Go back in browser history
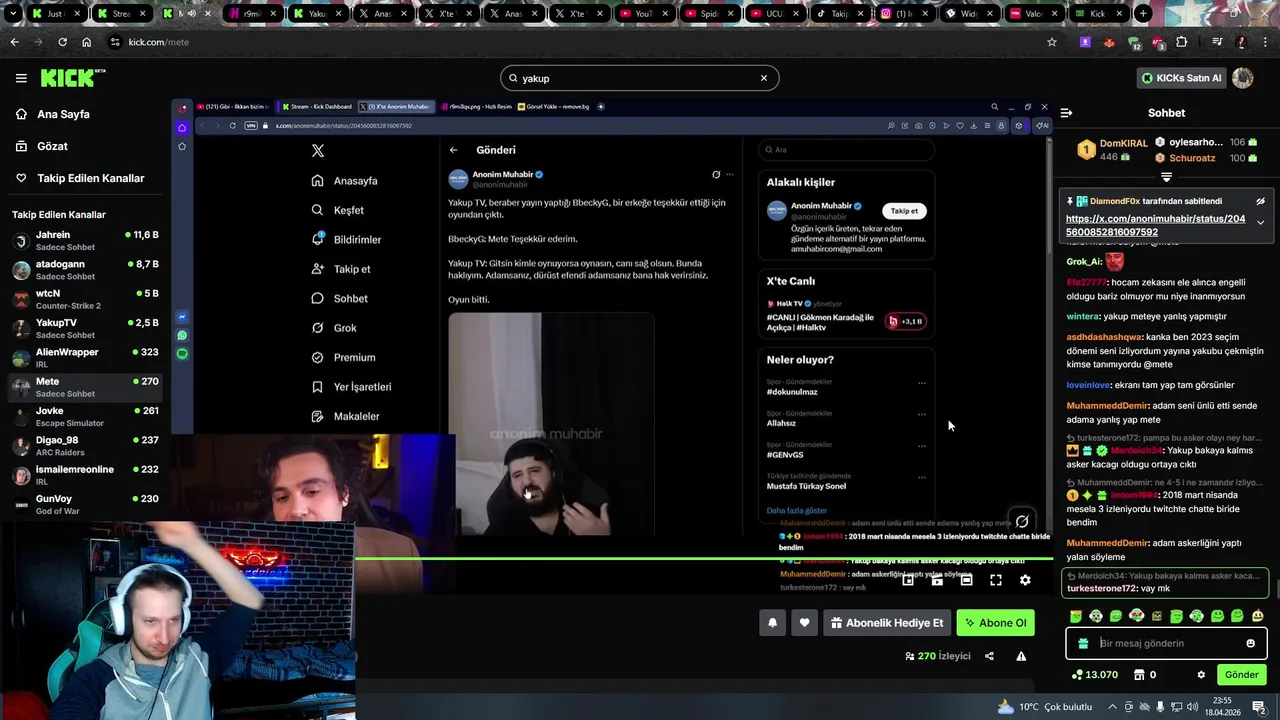The height and width of the screenshot is (720, 1280). [14, 42]
